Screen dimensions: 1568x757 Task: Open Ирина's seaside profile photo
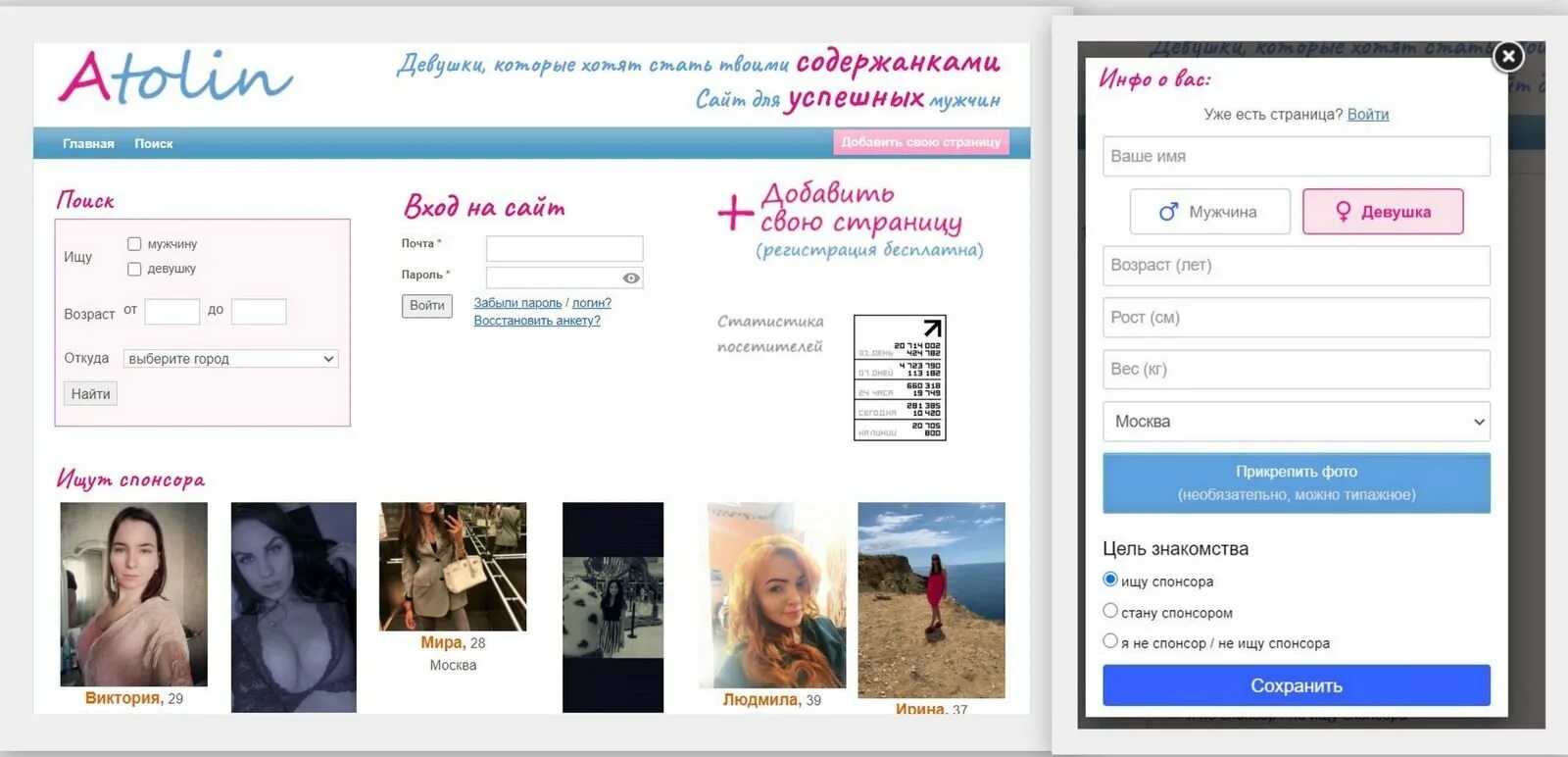click(932, 600)
